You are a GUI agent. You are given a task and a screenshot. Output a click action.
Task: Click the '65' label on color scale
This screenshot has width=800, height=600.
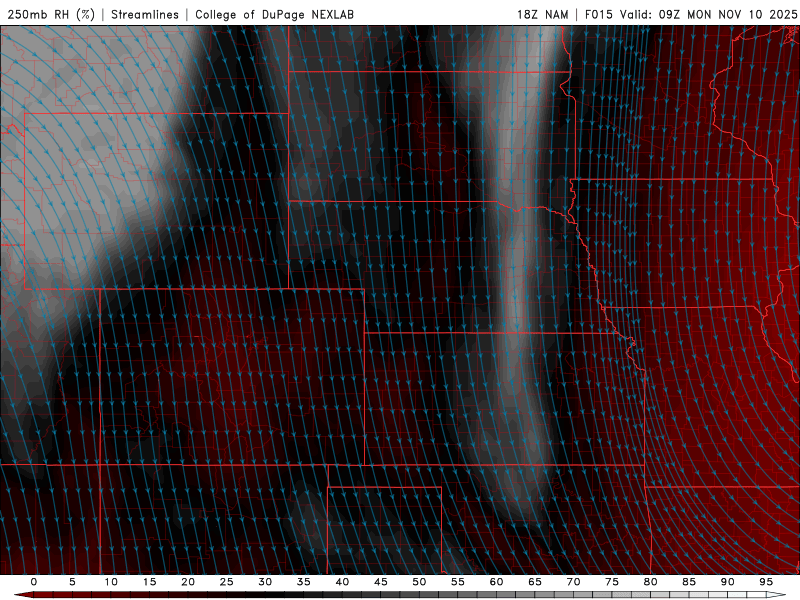[x=535, y=582]
